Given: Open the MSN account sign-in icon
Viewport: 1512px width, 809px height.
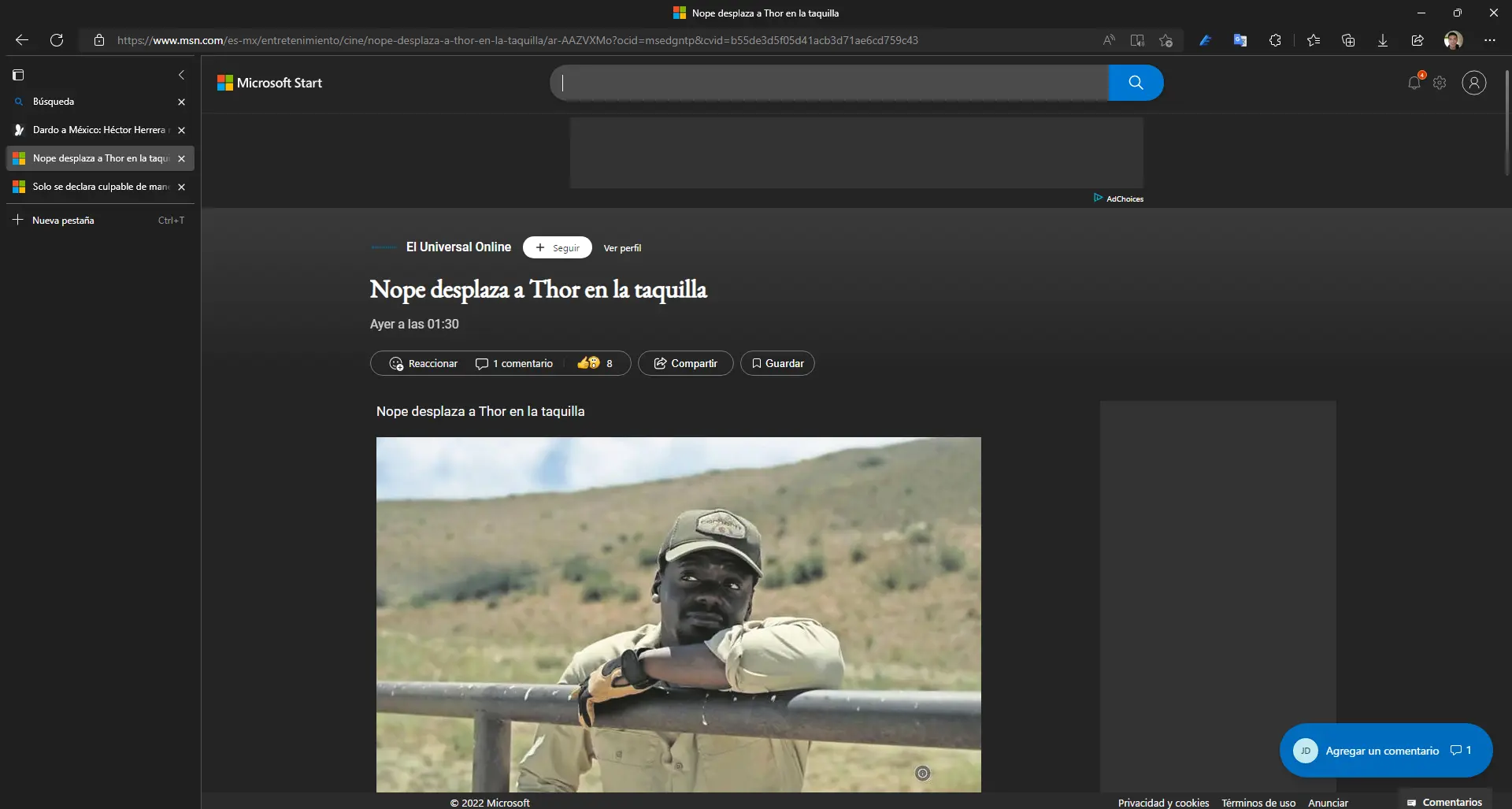Looking at the screenshot, I should (1474, 83).
